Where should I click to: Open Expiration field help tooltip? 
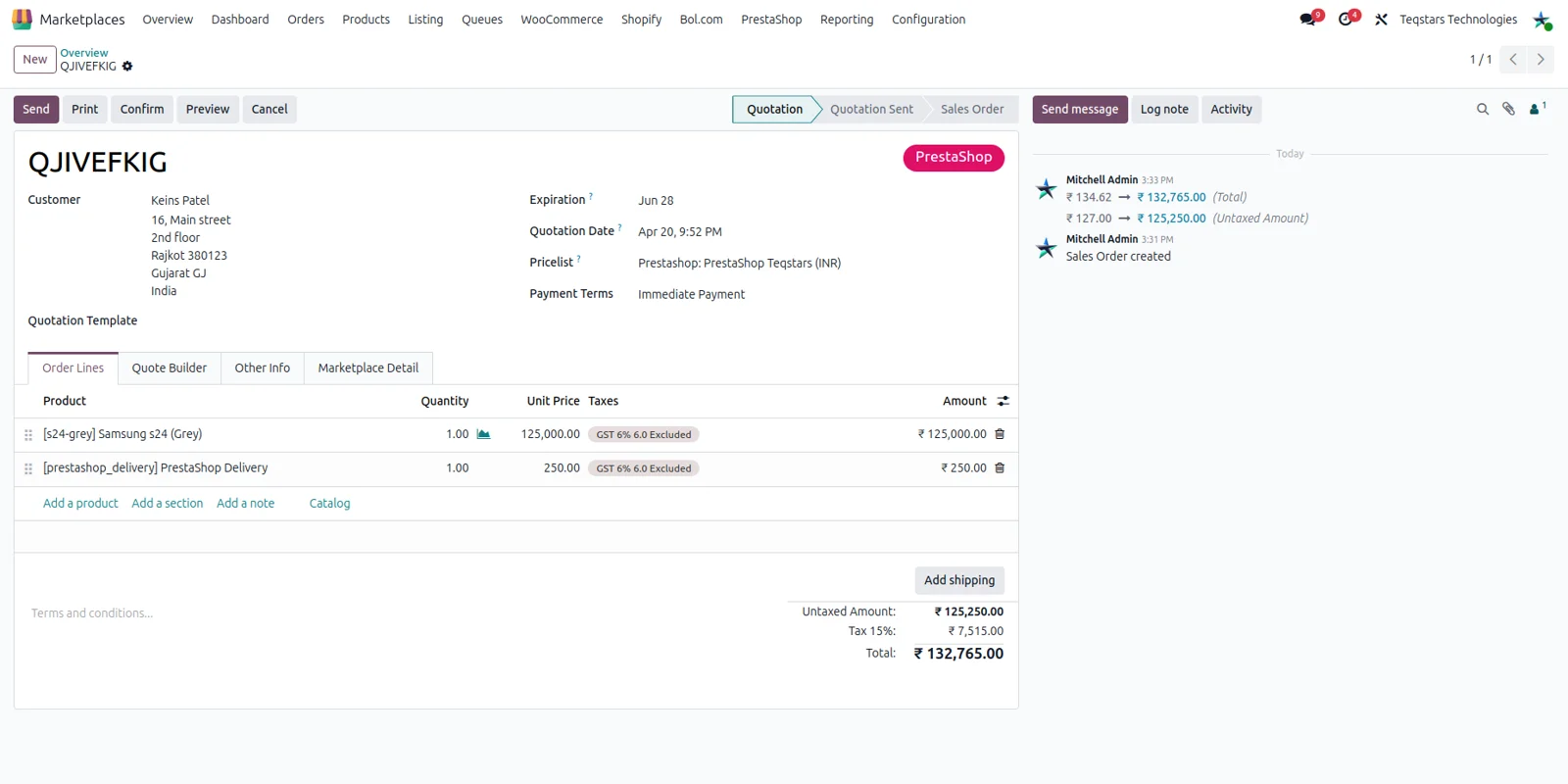click(591, 196)
